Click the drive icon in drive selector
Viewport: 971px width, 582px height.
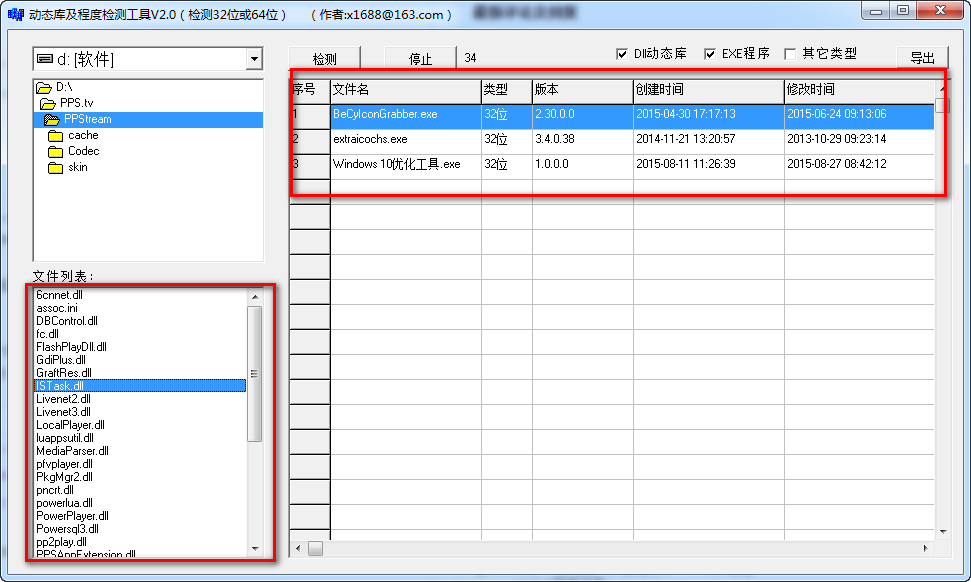(x=45, y=60)
